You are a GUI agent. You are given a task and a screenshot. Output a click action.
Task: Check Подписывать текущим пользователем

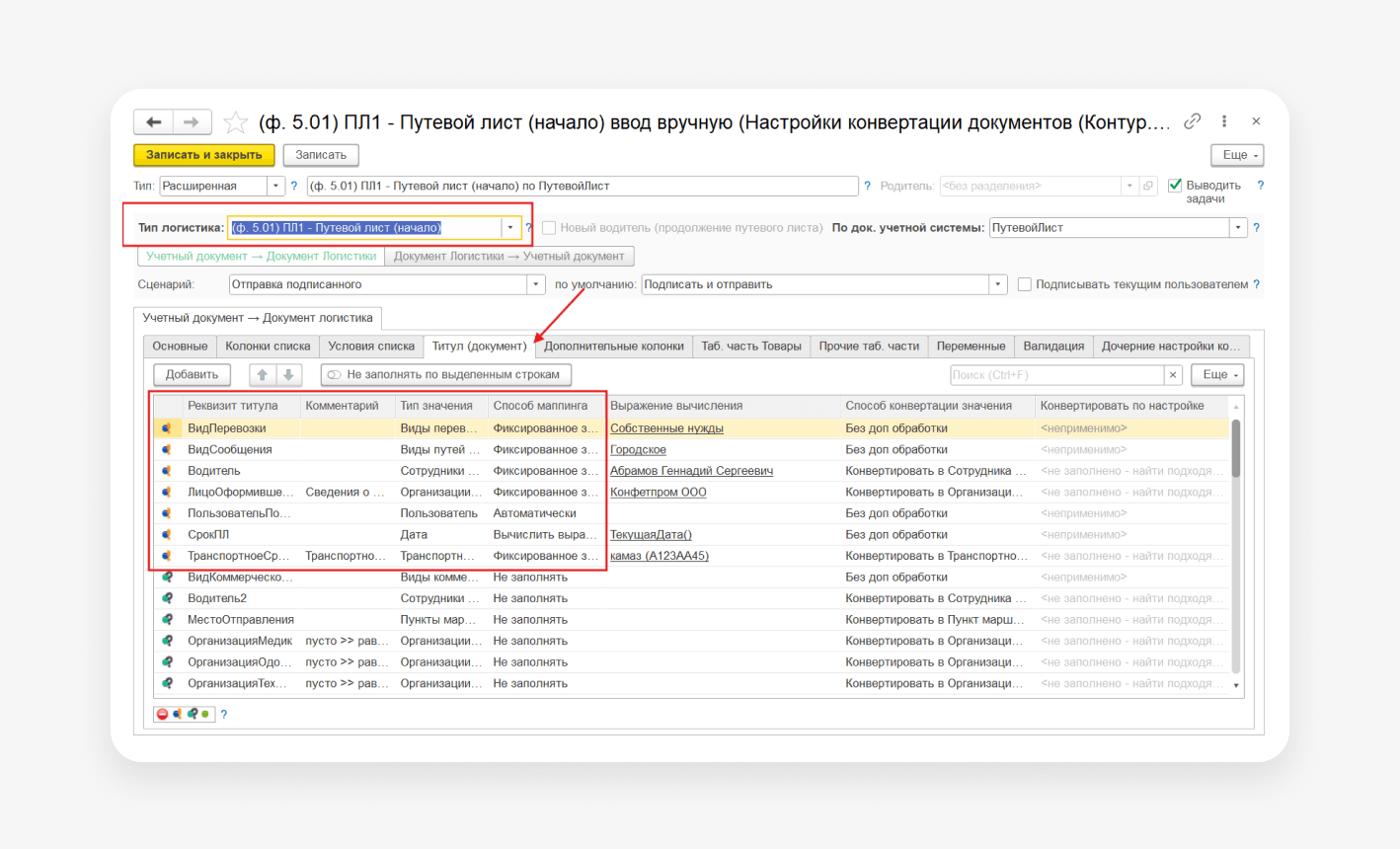pyautogui.click(x=1025, y=284)
